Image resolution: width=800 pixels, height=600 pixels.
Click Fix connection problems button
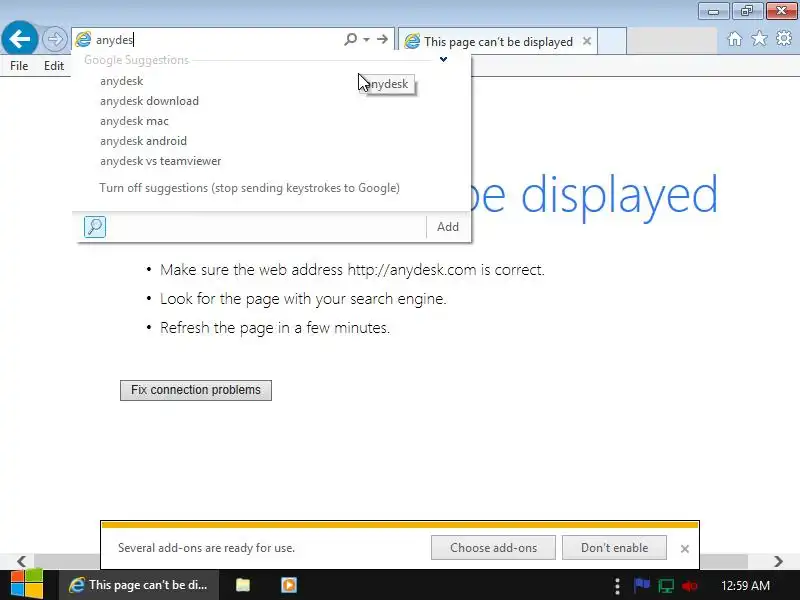tap(196, 390)
